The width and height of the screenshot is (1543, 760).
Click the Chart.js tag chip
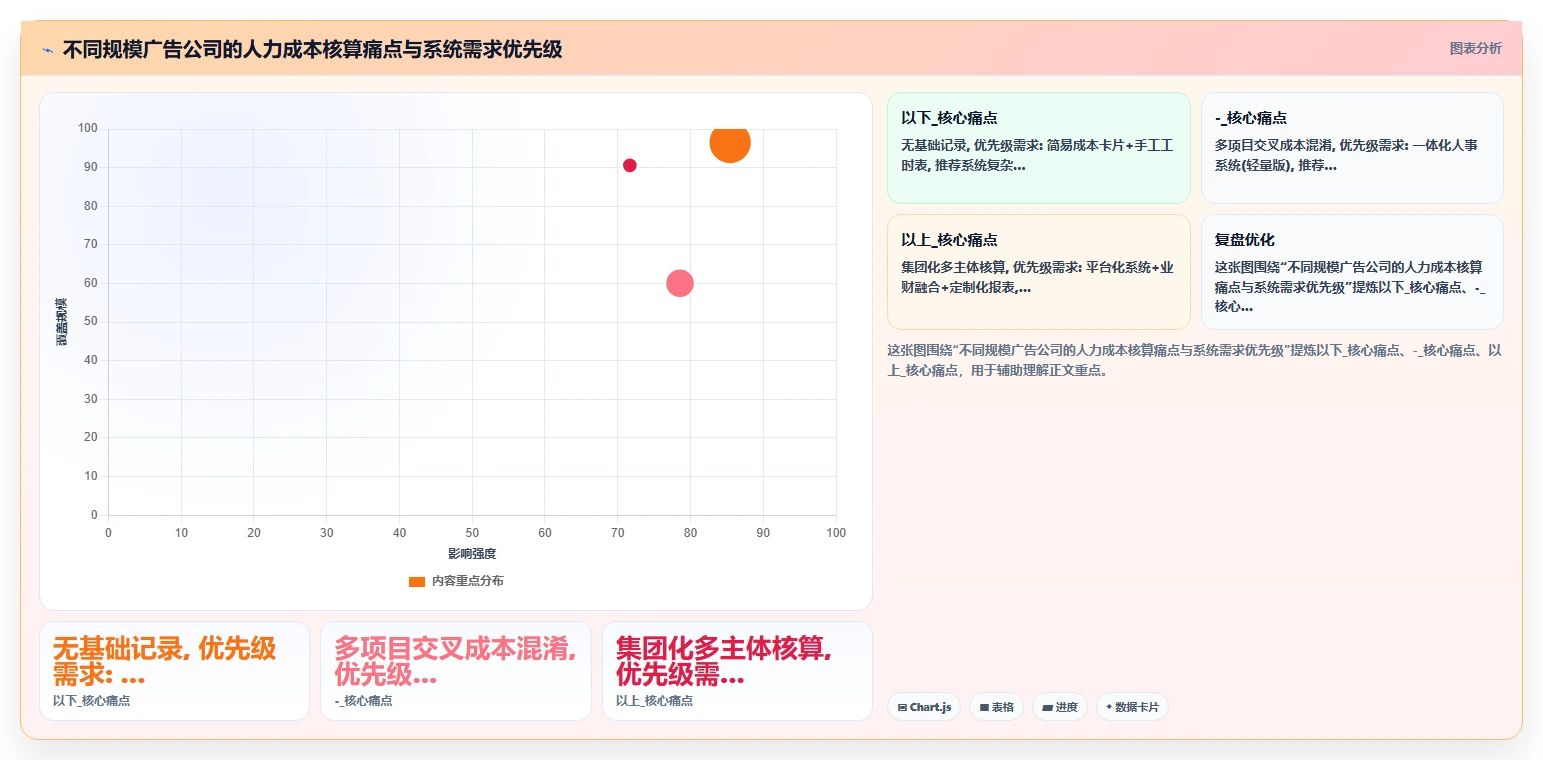924,707
